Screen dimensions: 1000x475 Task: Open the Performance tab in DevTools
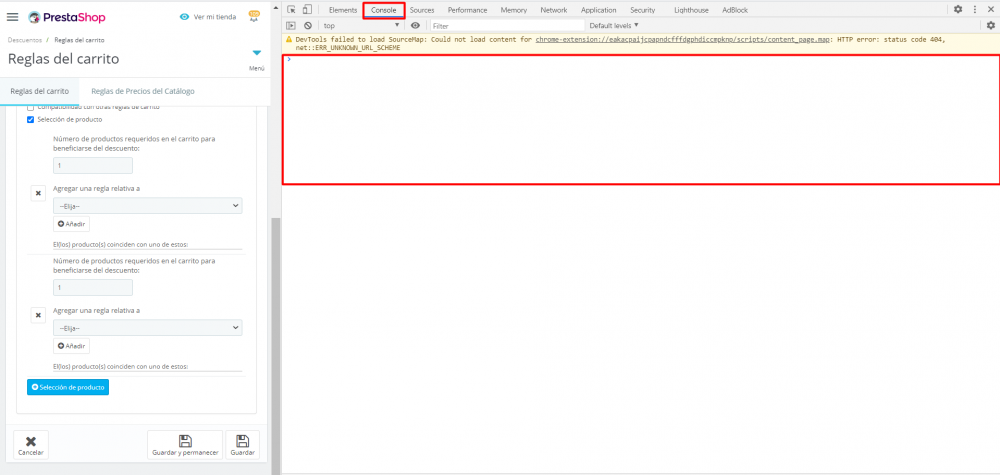467,10
